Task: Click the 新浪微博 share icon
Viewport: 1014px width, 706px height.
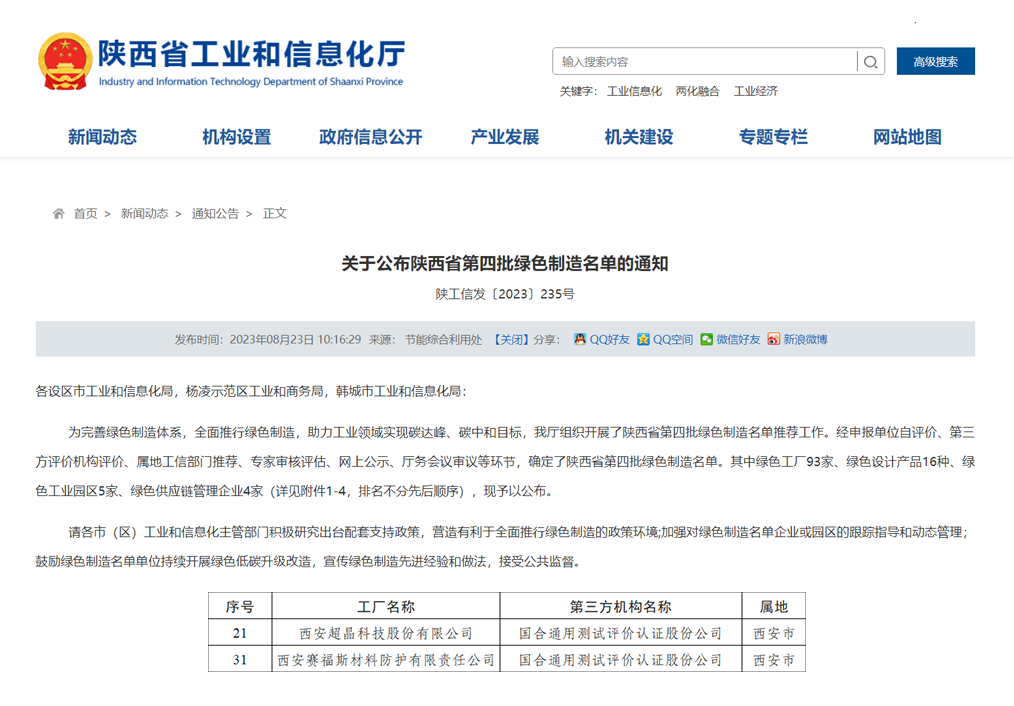Action: coord(773,339)
